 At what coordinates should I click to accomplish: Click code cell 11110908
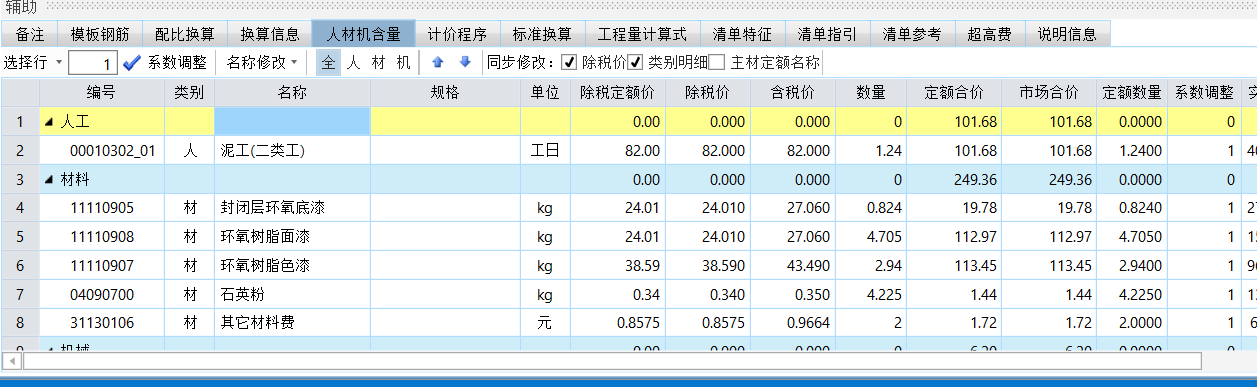click(102, 238)
